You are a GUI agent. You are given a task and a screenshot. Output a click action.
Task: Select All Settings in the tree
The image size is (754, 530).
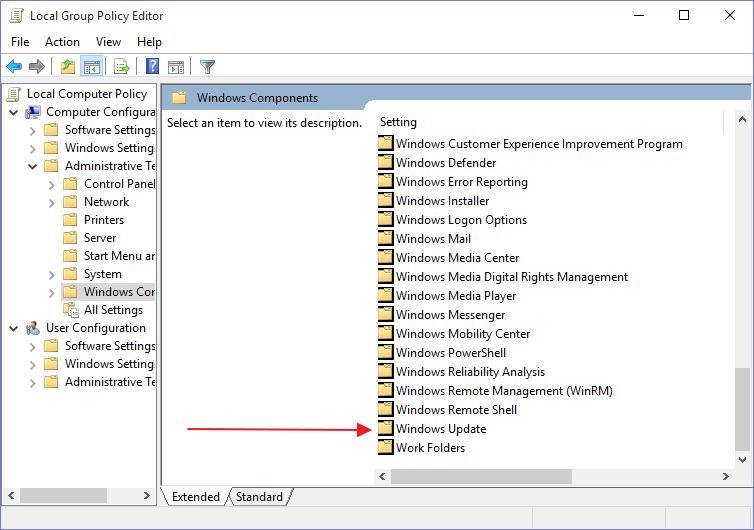113,310
